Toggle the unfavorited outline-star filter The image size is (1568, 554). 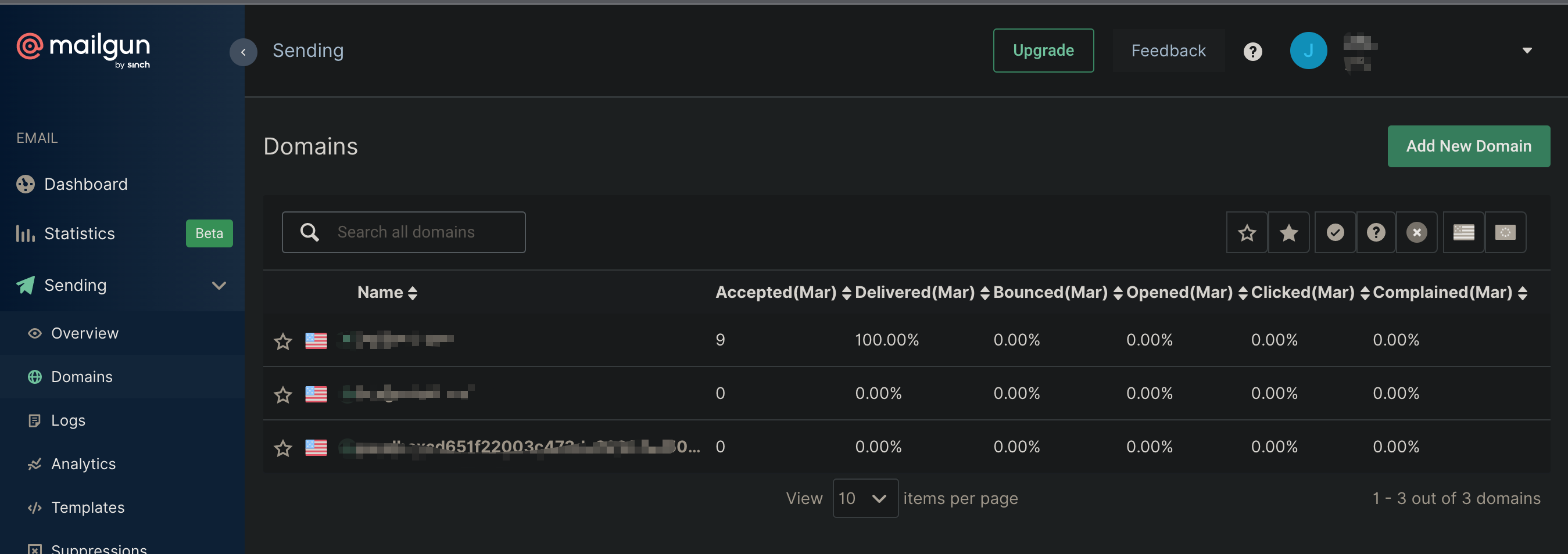tap(1247, 232)
